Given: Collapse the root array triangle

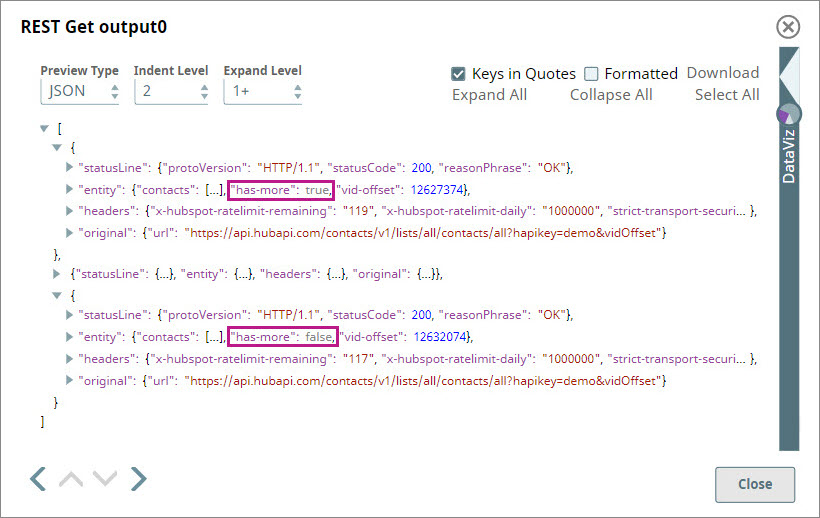Looking at the screenshot, I should pyautogui.click(x=43, y=128).
